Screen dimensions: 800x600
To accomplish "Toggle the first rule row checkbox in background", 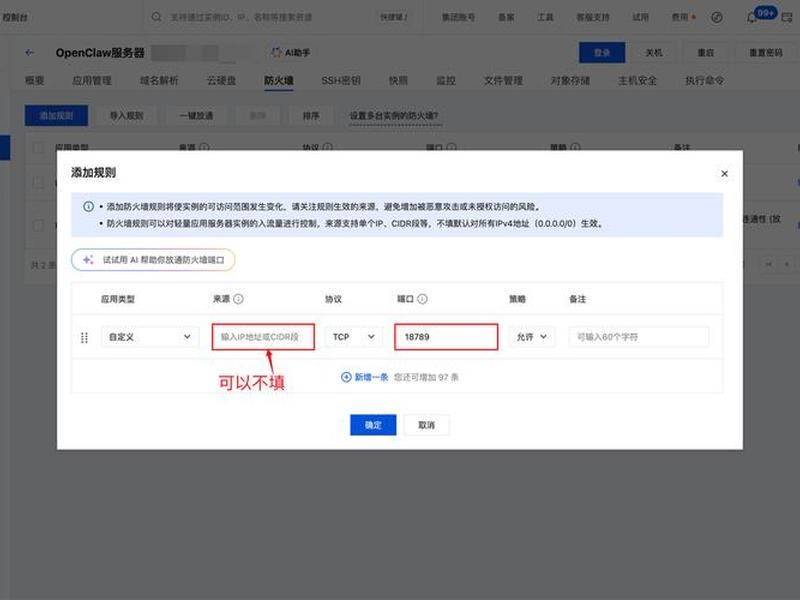I will click(x=38, y=182).
